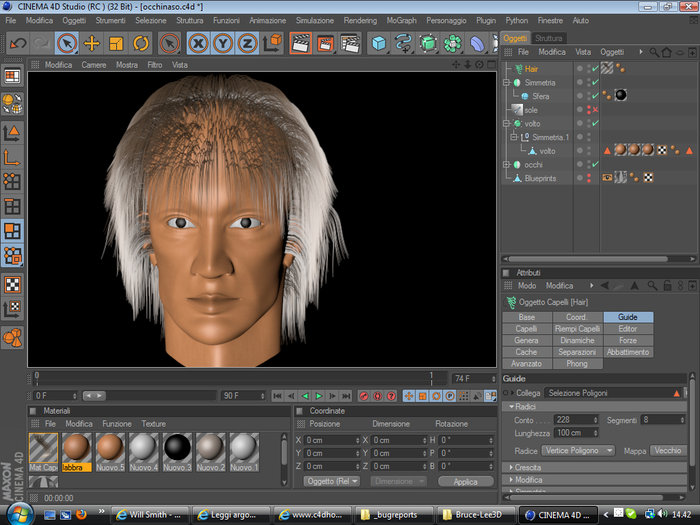Open the Dinamiche attribute tab button
The height and width of the screenshot is (525, 700).
pos(577,340)
